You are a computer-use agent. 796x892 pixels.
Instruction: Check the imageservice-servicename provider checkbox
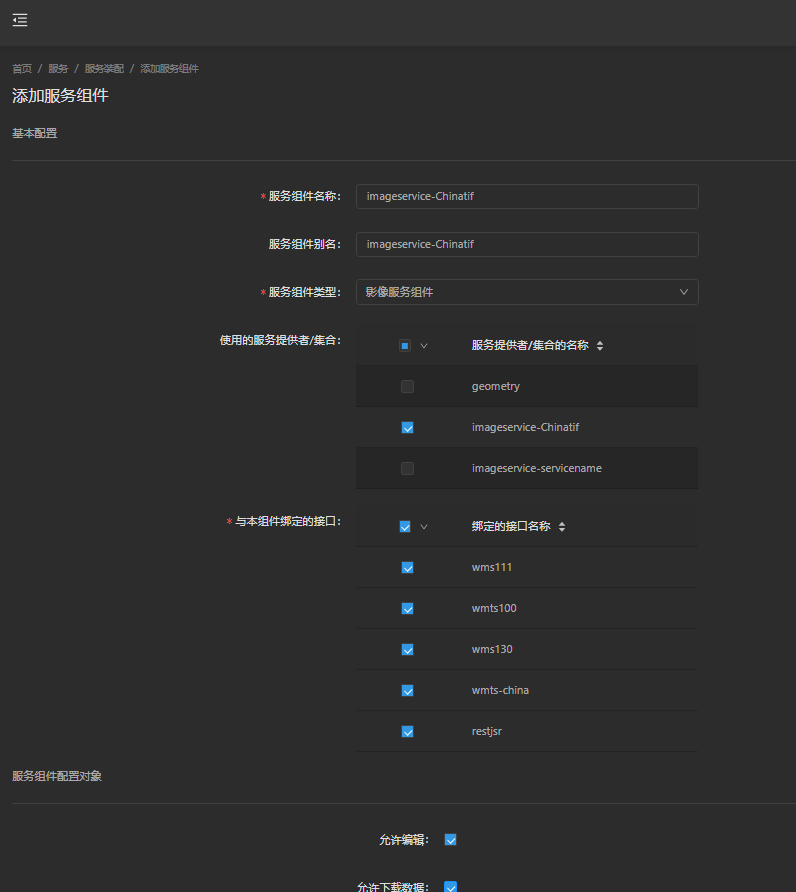click(407, 469)
